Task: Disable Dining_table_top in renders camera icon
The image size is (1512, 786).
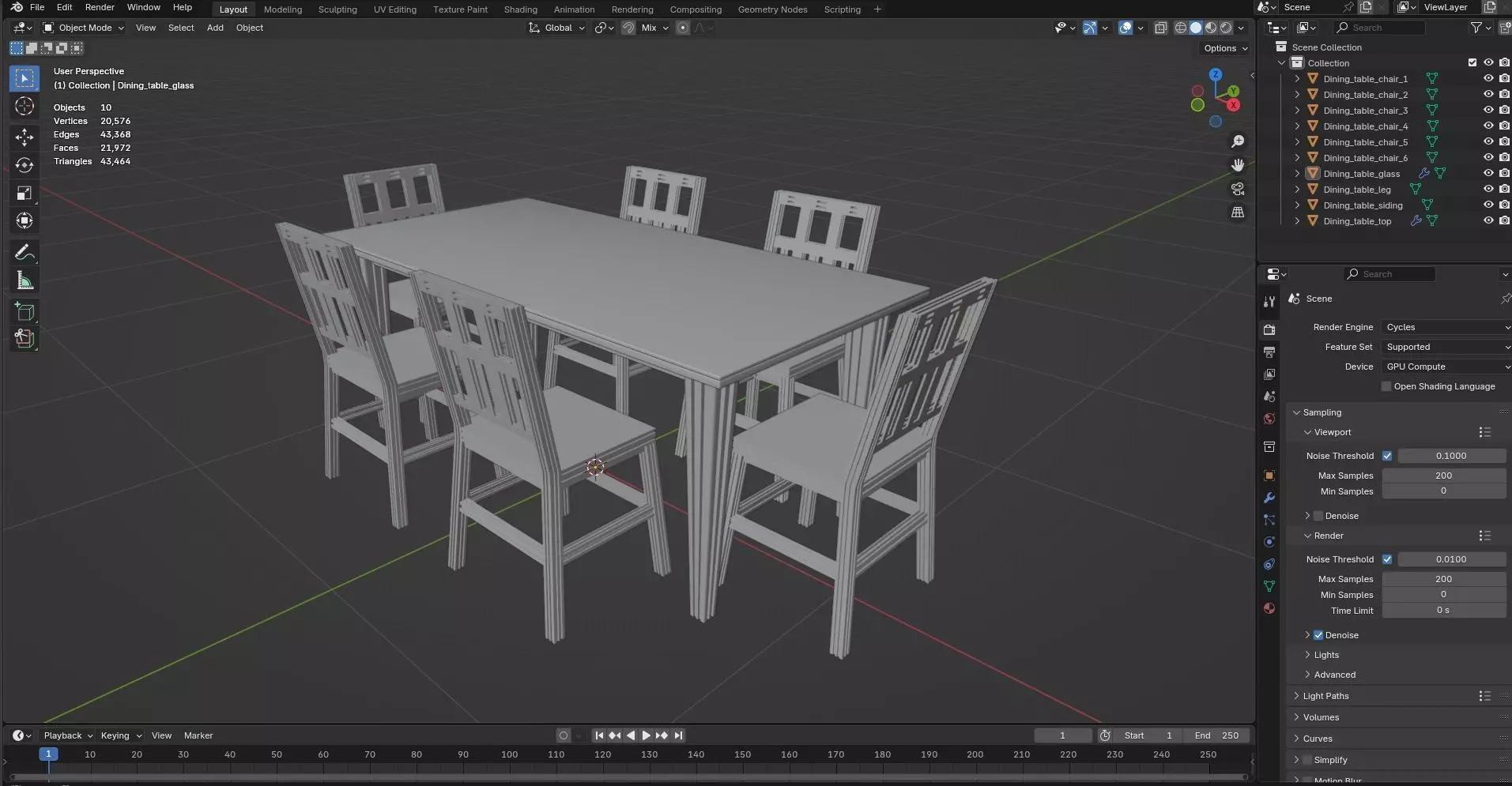Action: click(x=1504, y=220)
